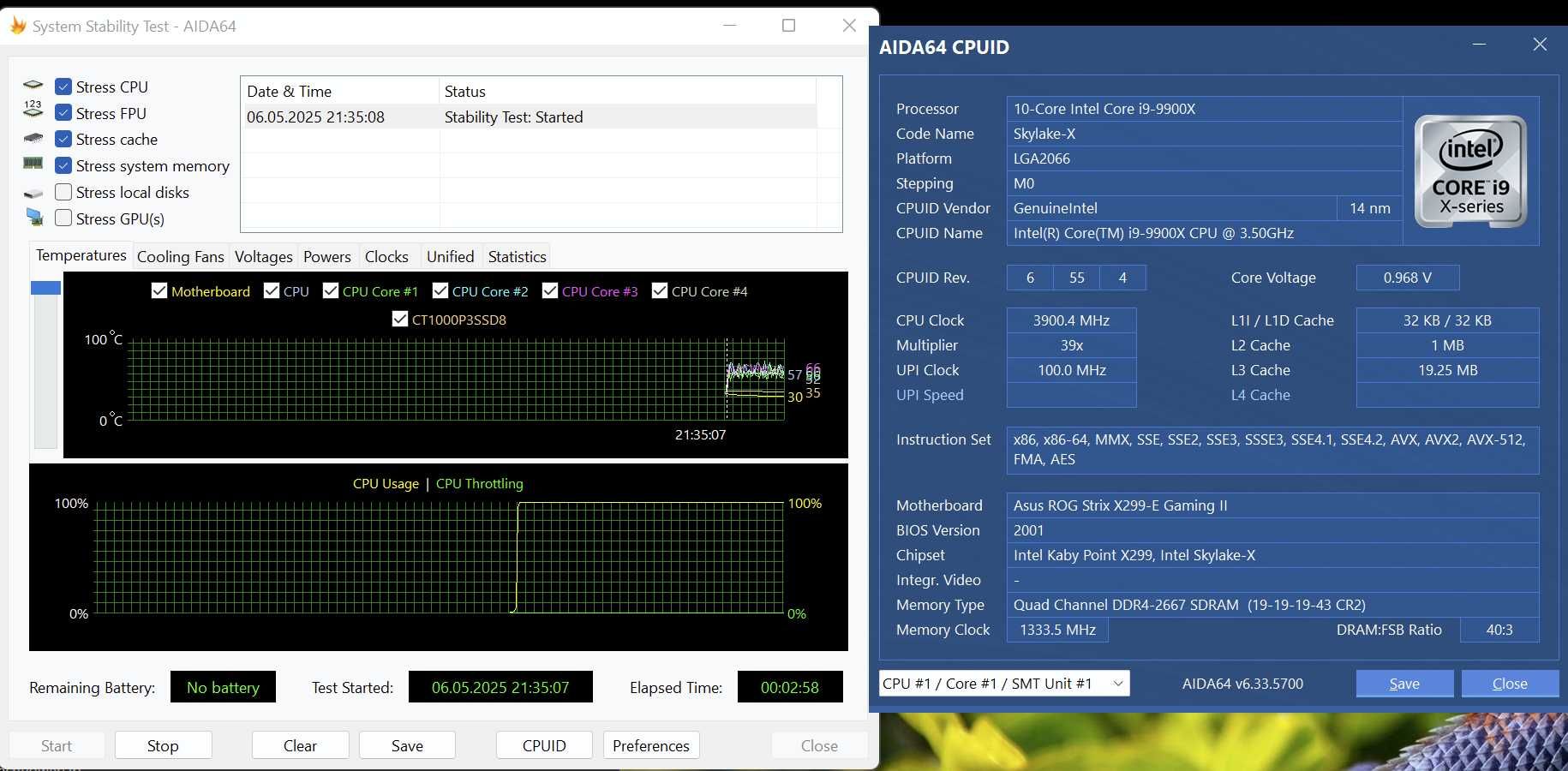Click the monitor icon beside Stress GPU(s)

[34, 218]
